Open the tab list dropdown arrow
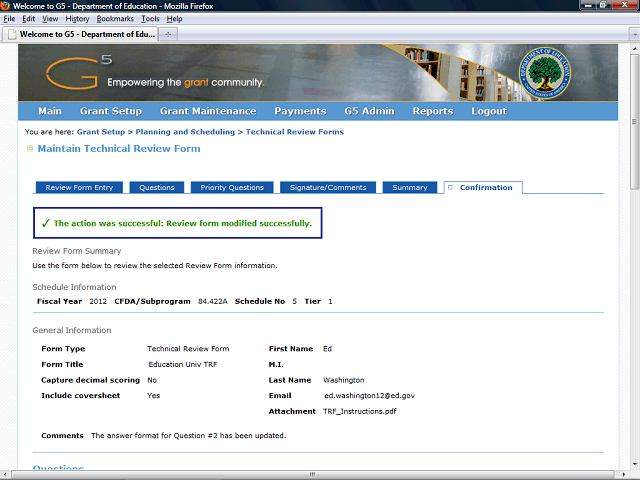 (x=634, y=35)
